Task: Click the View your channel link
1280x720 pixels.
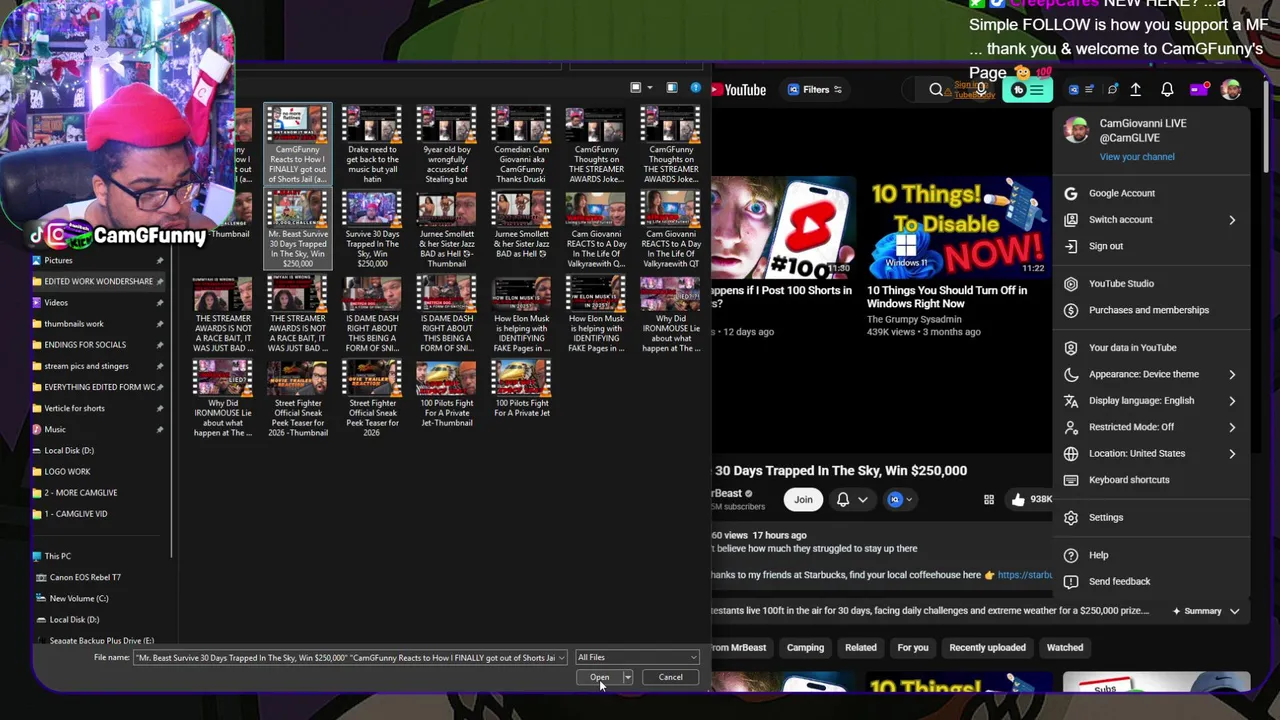Action: [1137, 157]
